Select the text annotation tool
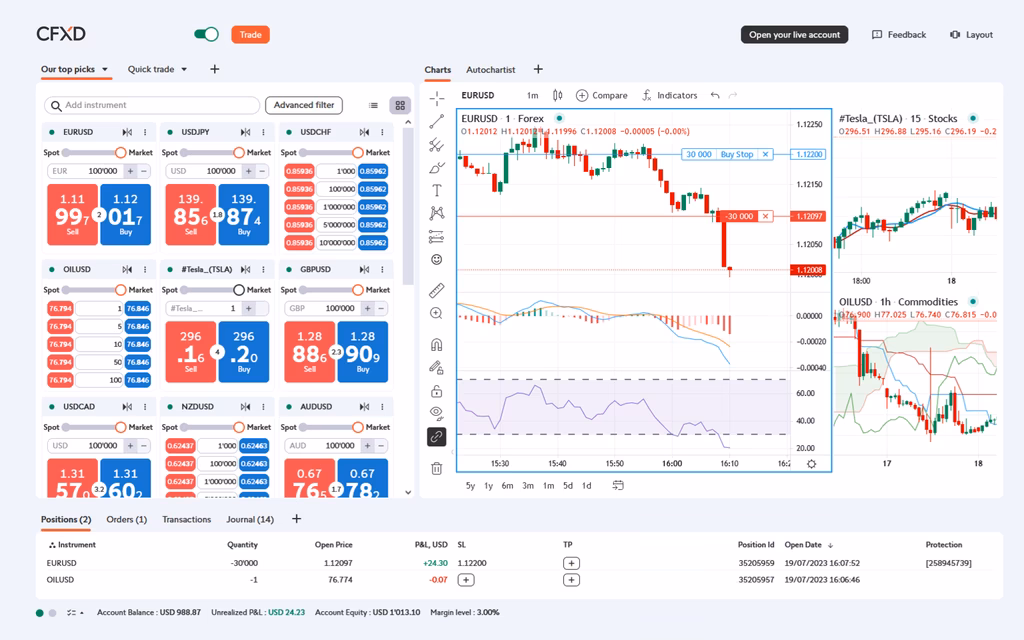 click(436, 190)
